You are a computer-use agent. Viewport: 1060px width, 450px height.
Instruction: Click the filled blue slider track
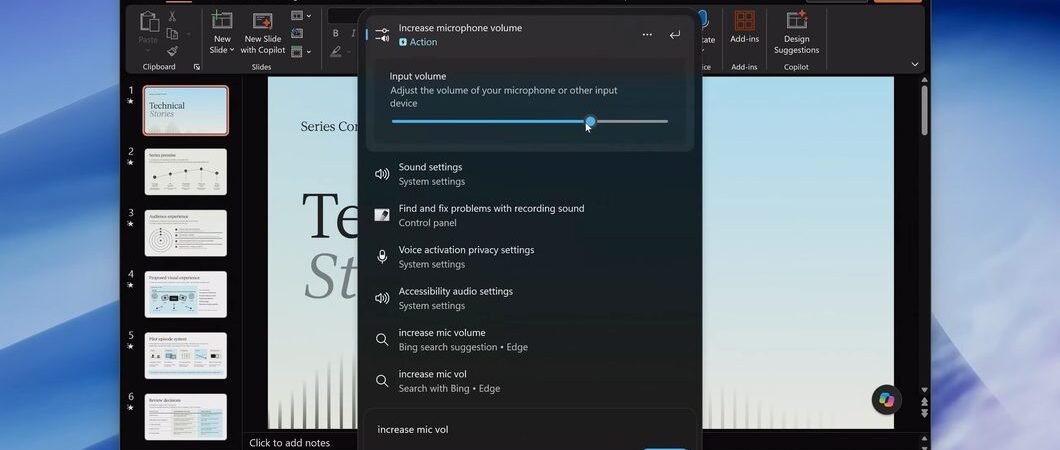point(488,122)
